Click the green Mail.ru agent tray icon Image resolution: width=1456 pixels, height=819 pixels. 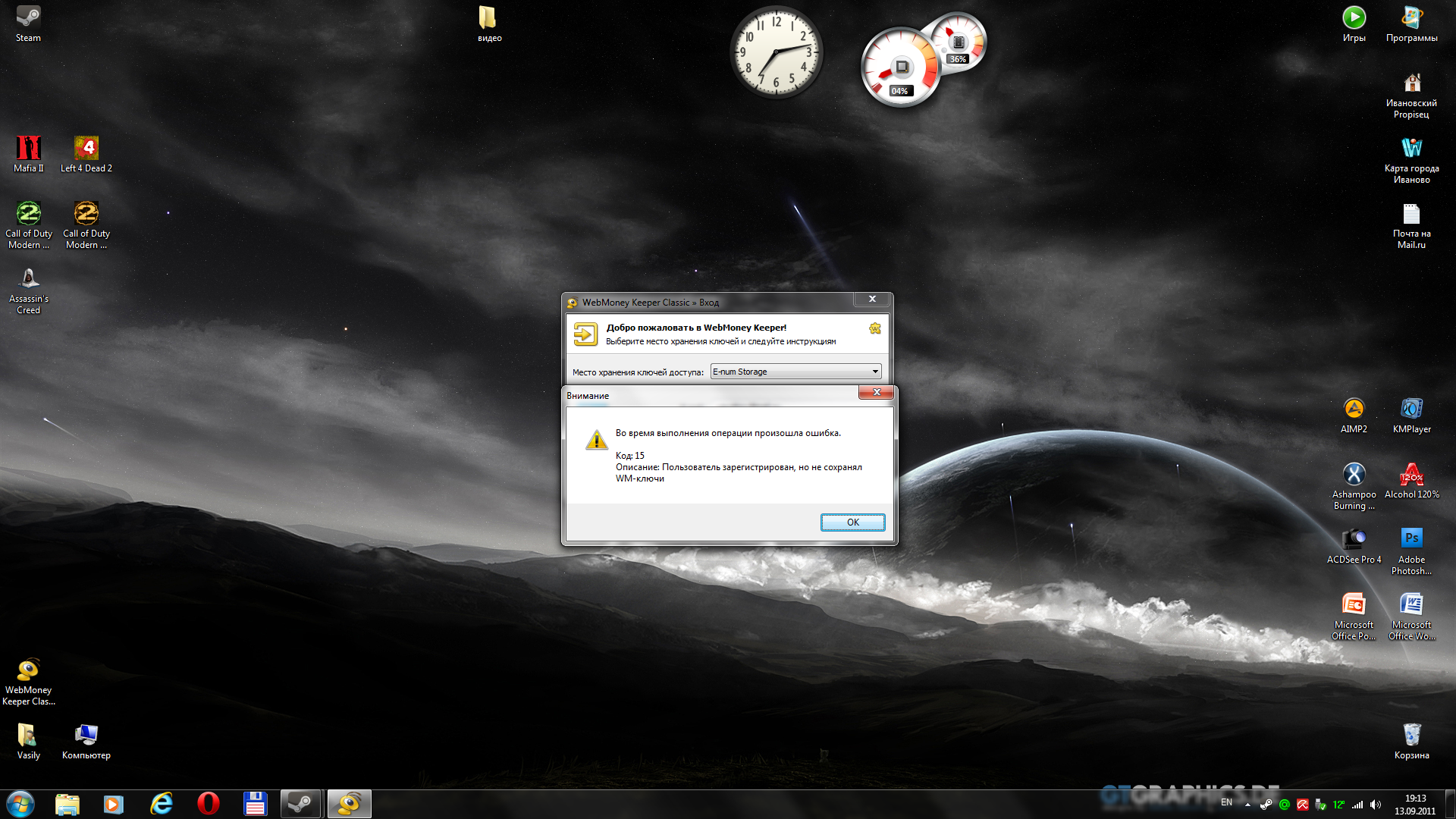click(x=1284, y=805)
